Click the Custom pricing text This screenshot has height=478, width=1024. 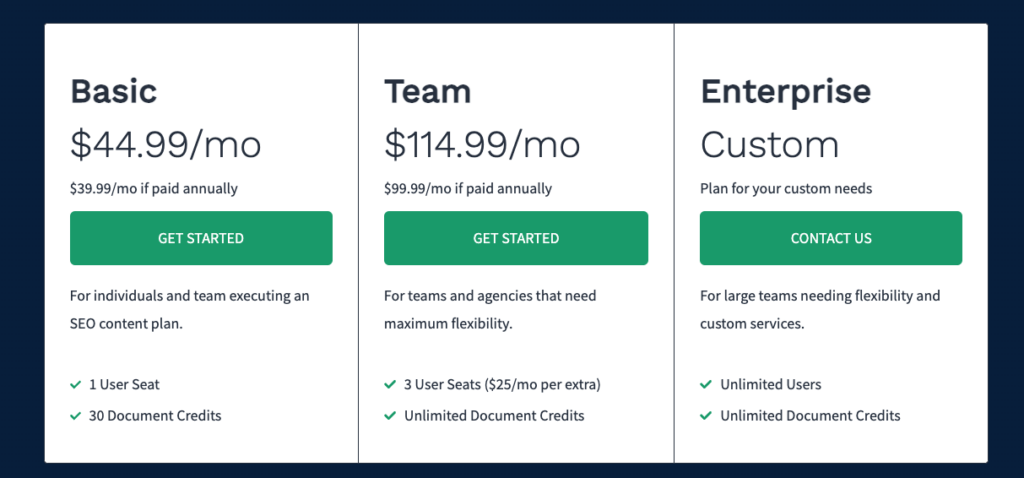[769, 144]
